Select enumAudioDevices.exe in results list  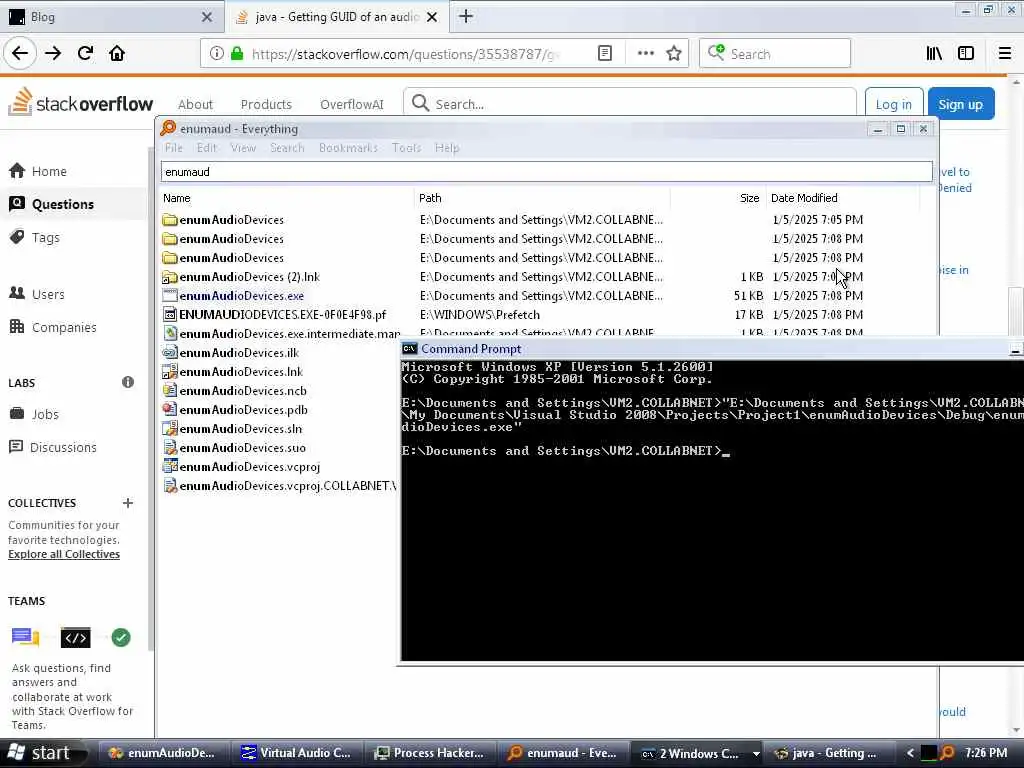click(x=242, y=296)
